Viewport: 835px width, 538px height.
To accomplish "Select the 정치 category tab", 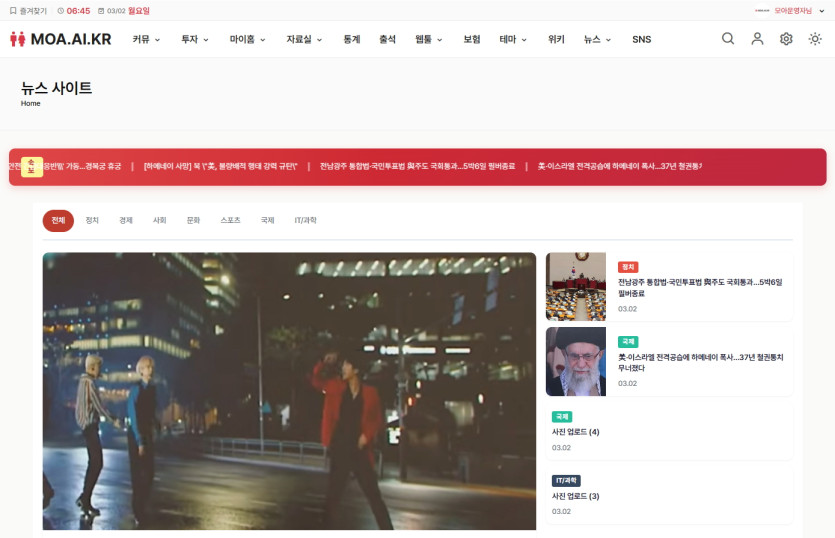I will click(92, 220).
